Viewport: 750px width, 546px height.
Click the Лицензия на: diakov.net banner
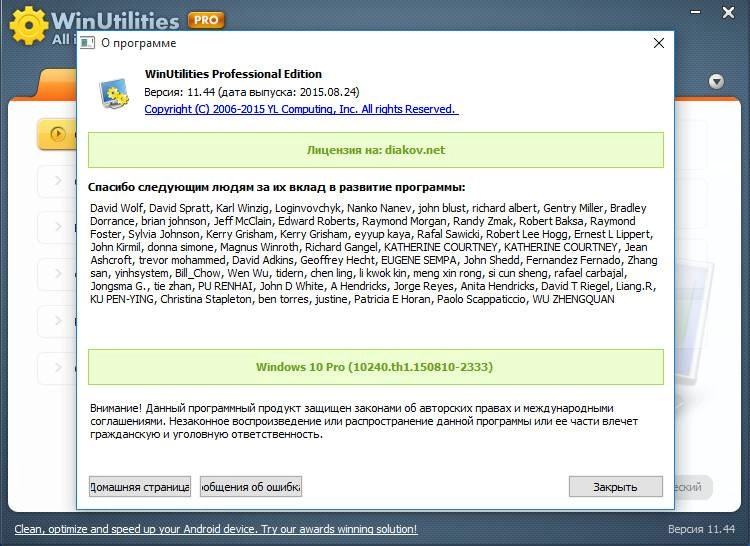[375, 150]
